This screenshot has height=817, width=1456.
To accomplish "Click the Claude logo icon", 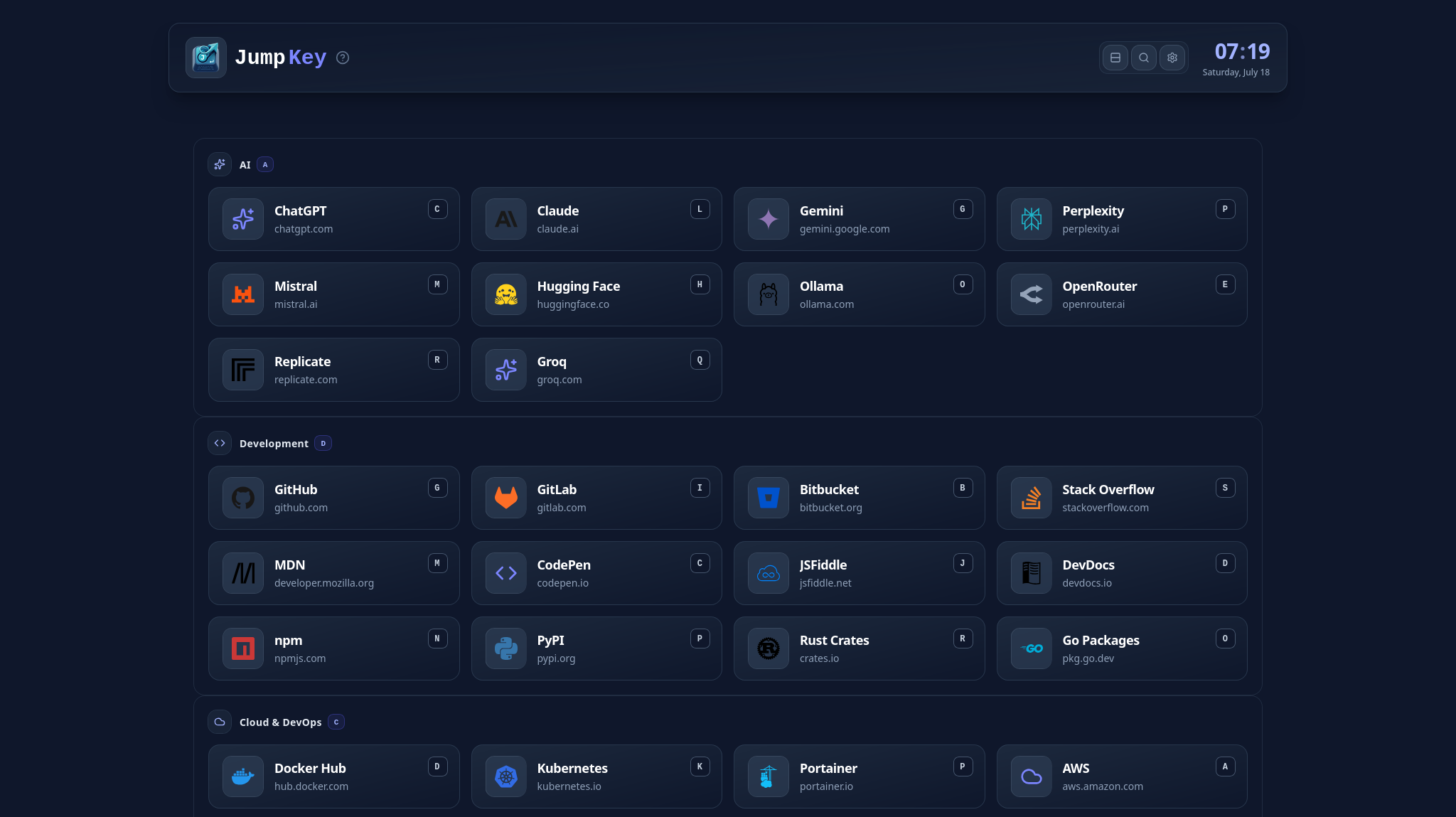I will (506, 219).
